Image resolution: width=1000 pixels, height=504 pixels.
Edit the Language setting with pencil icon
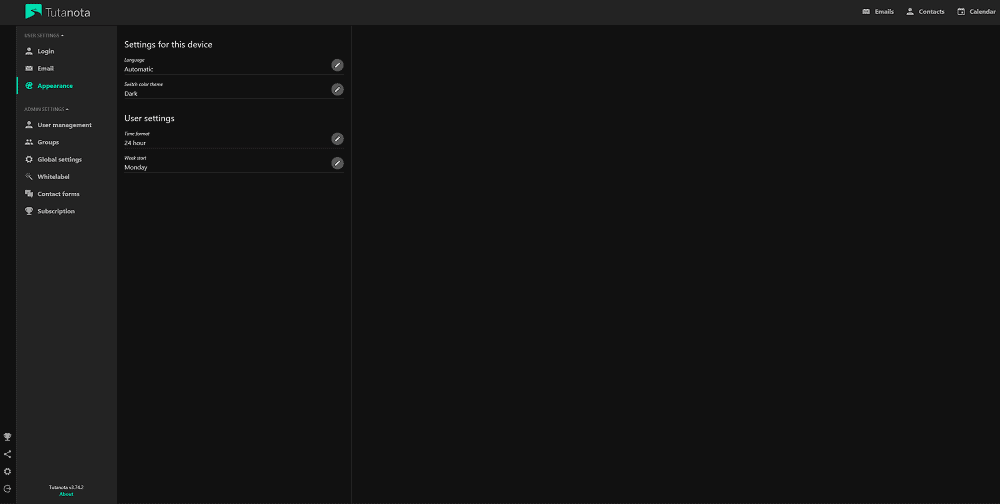[x=337, y=65]
